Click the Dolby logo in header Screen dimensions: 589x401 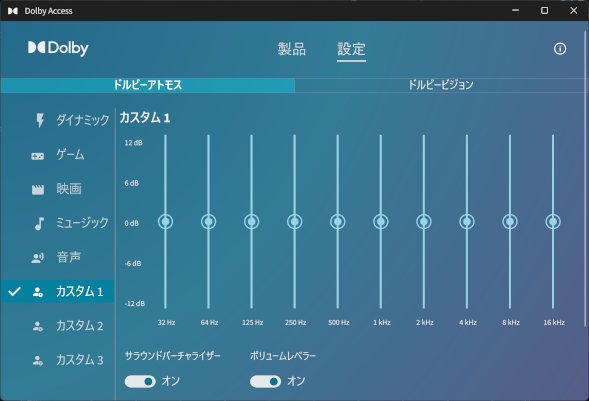[58, 48]
